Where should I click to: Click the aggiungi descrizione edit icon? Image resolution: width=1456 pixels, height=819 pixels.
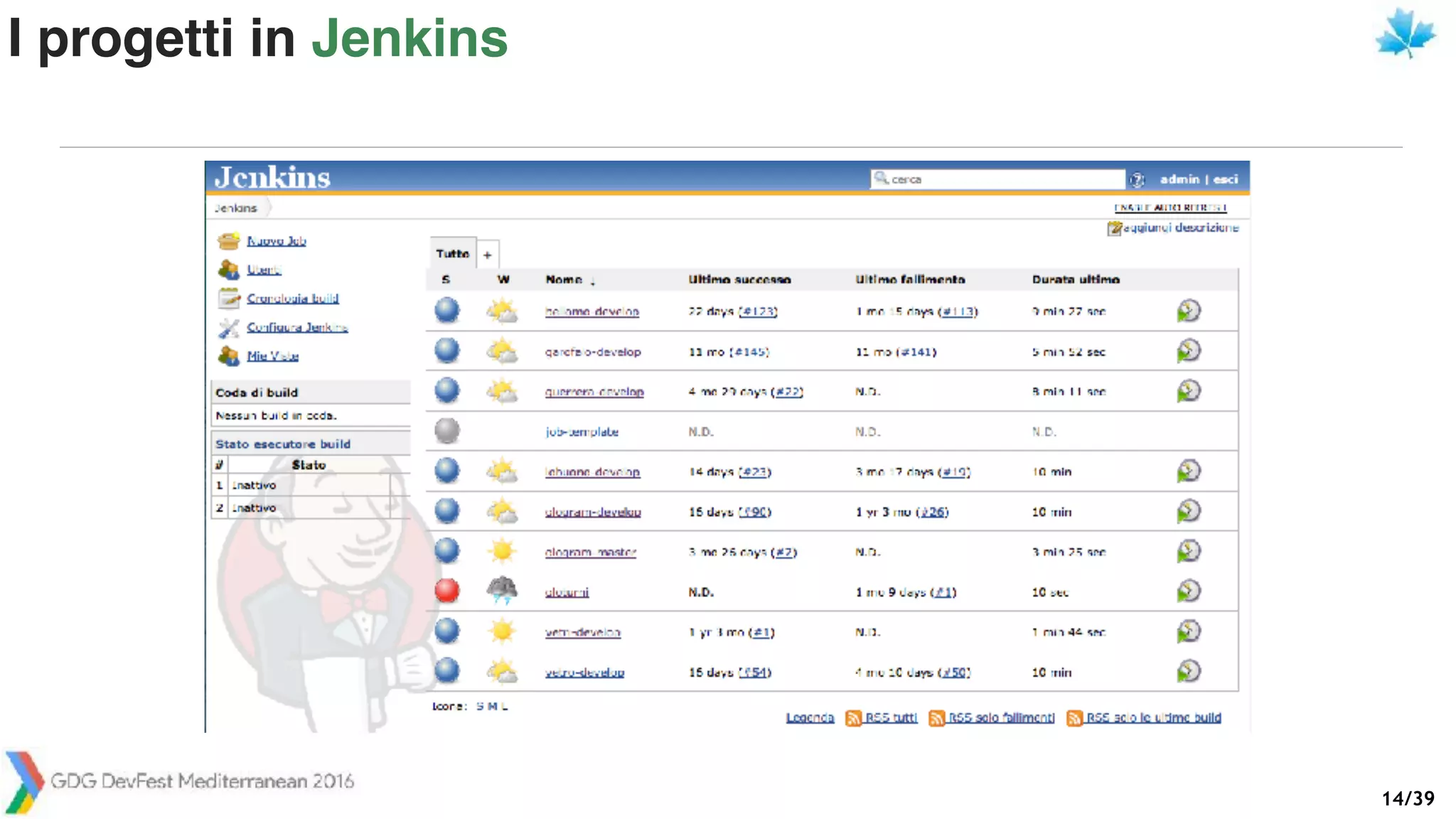[x=1114, y=228]
